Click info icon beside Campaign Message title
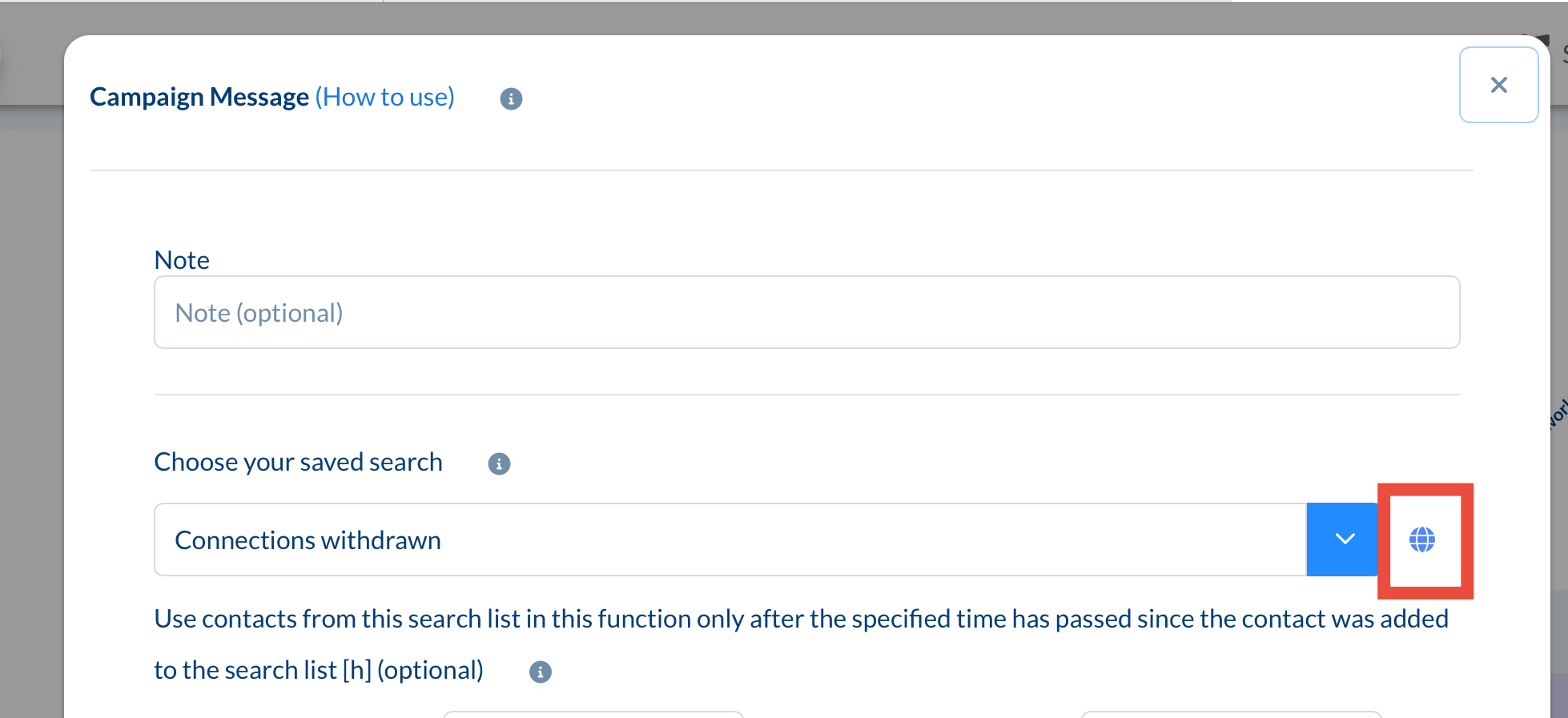The image size is (1568, 718). click(x=511, y=98)
